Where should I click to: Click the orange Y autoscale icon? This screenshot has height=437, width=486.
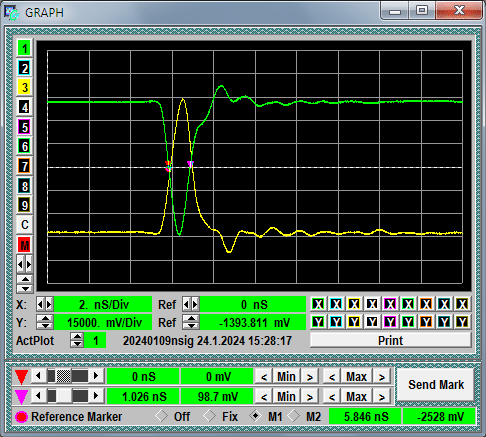click(x=426, y=322)
